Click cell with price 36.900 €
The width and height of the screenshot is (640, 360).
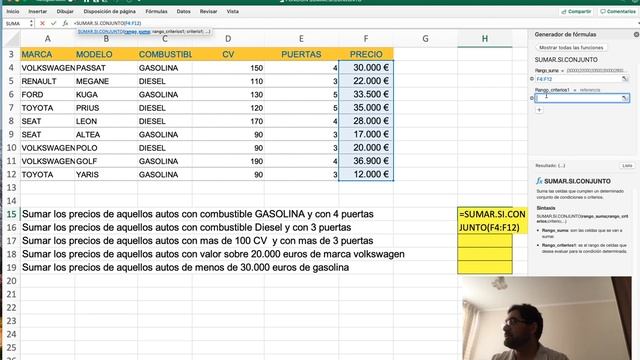click(366, 161)
